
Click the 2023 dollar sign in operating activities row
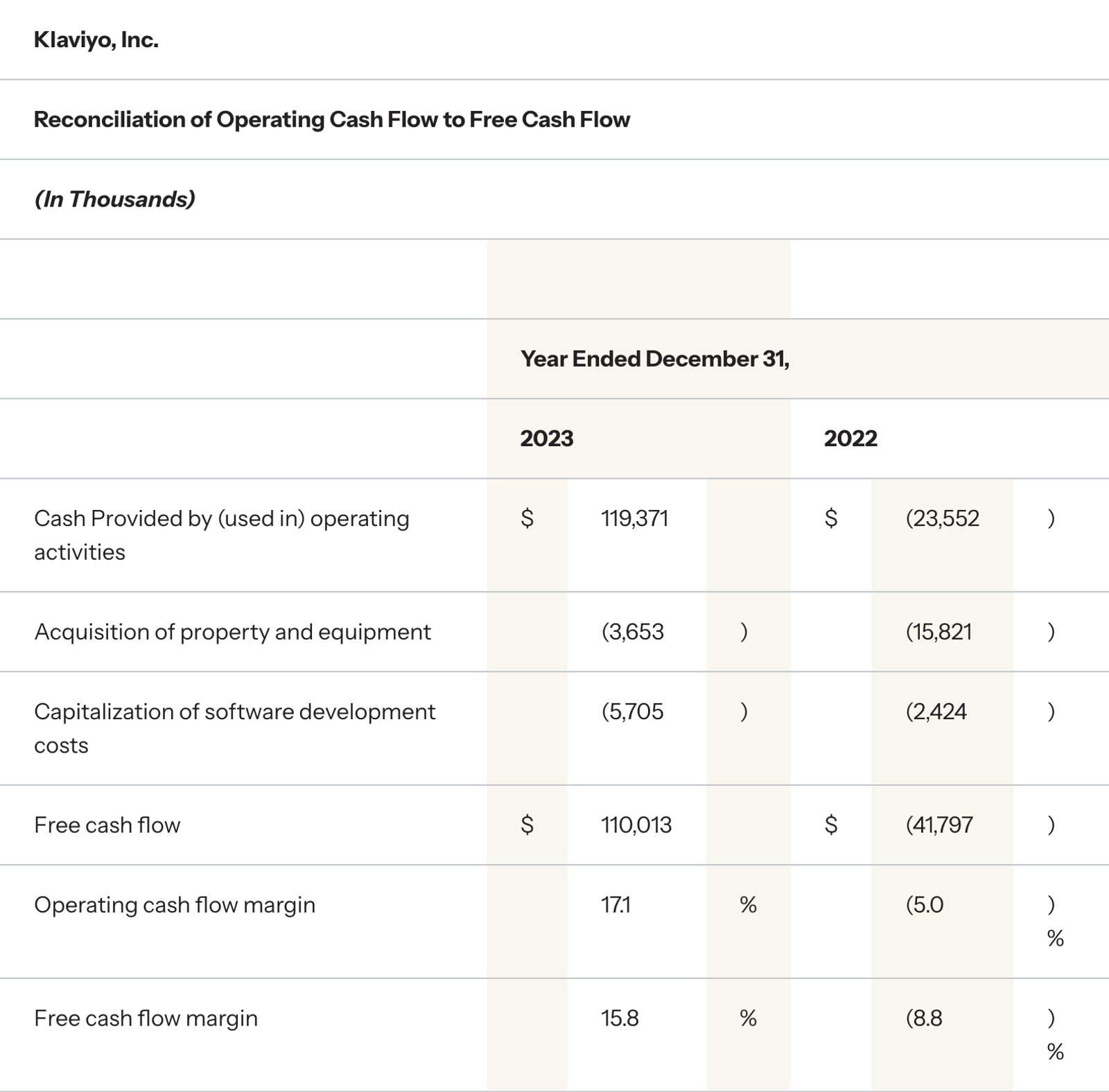click(527, 518)
